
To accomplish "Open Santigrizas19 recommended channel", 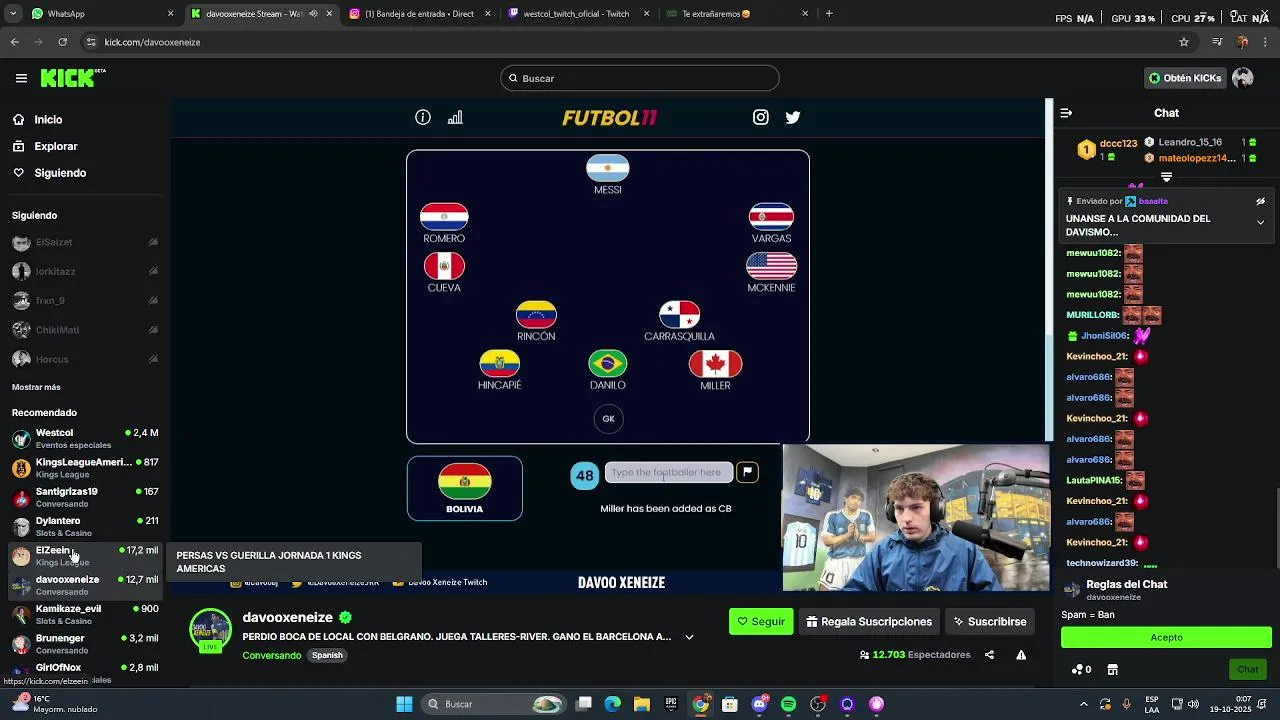I will [x=85, y=497].
